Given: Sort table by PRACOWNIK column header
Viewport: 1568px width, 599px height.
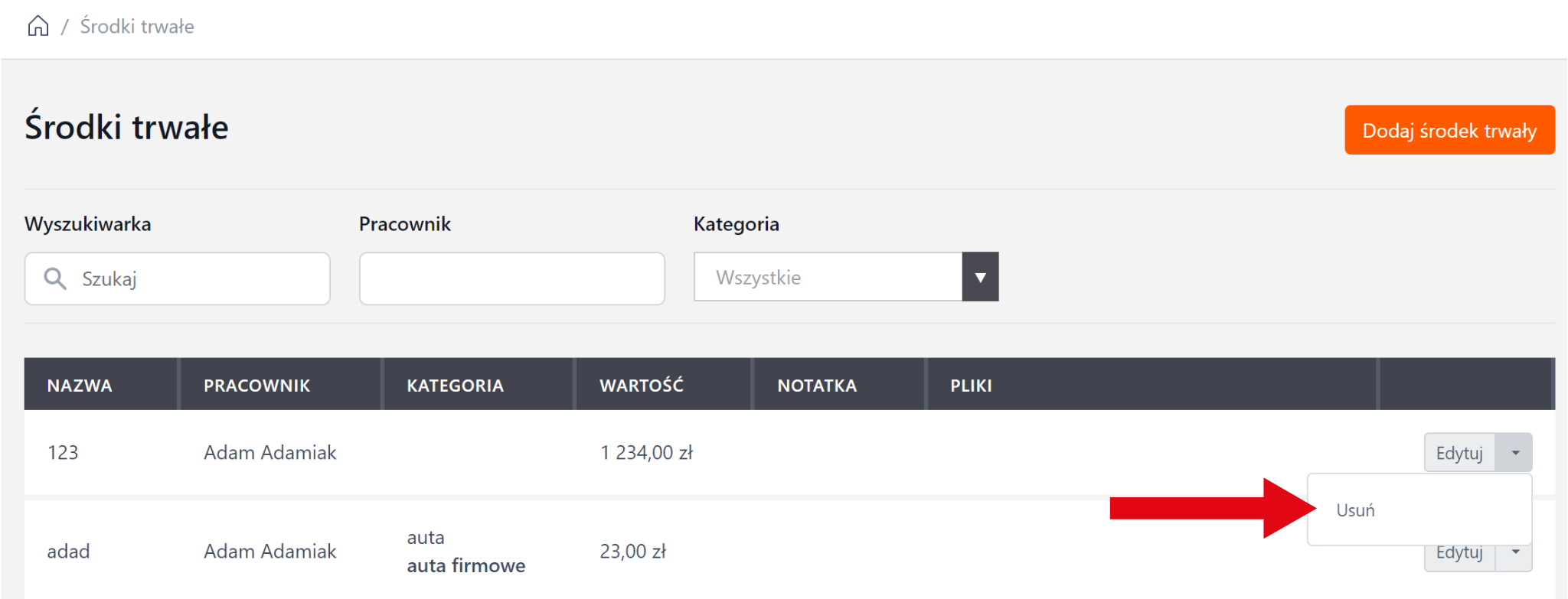Looking at the screenshot, I should pos(256,386).
